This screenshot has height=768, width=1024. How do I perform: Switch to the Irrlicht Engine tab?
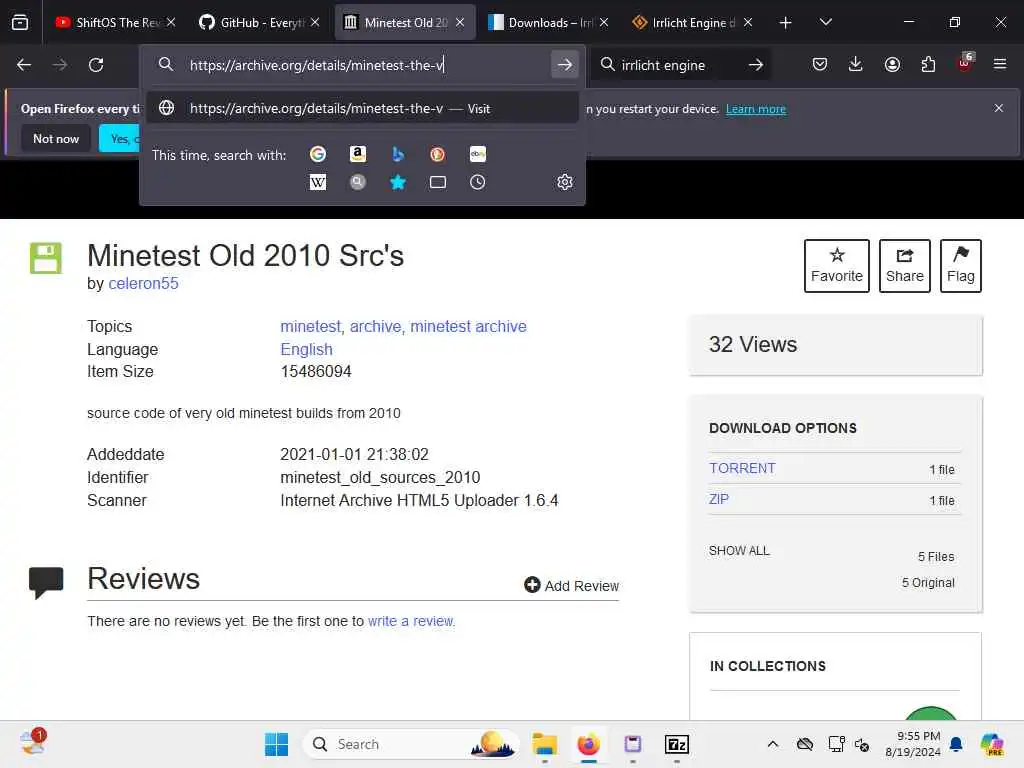pos(692,22)
